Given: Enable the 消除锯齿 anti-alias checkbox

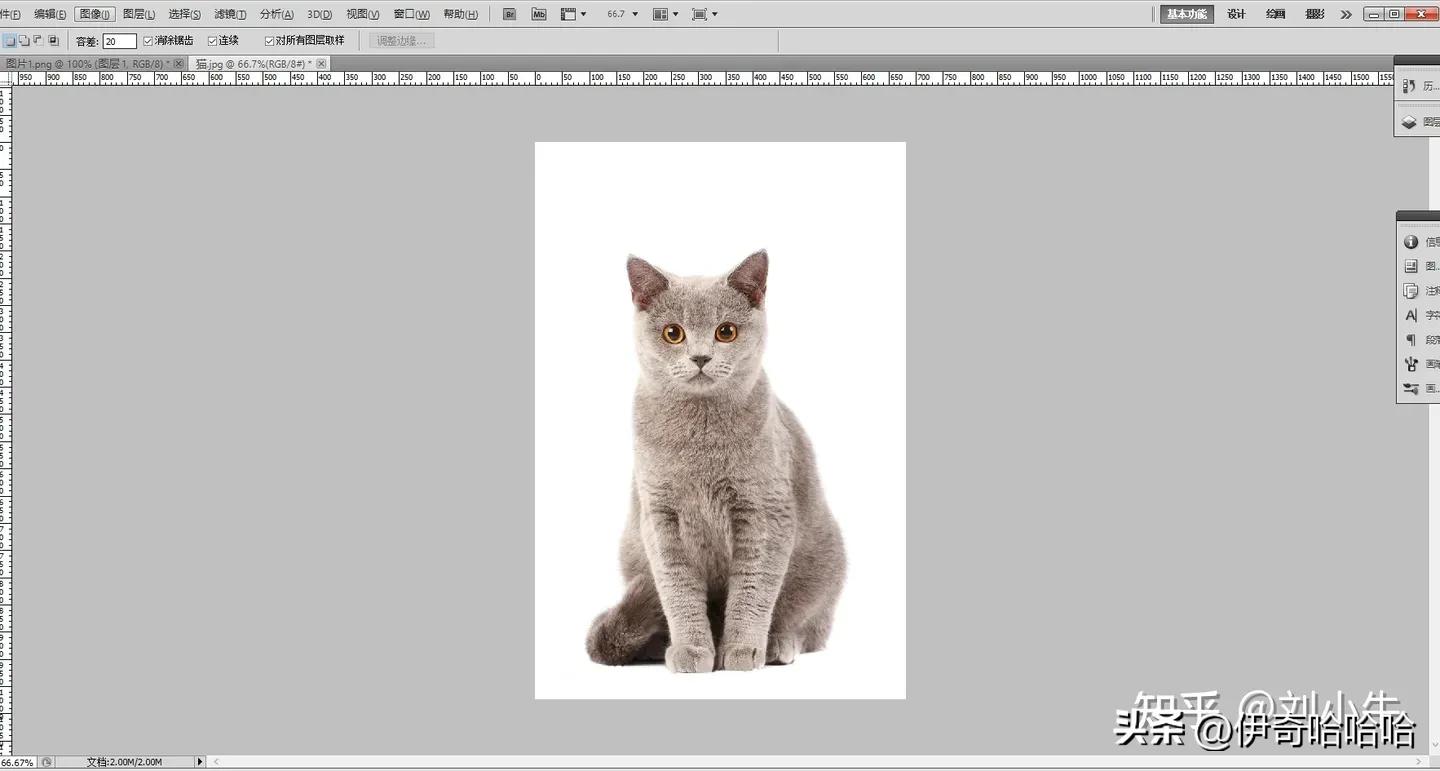Looking at the screenshot, I should [148, 40].
